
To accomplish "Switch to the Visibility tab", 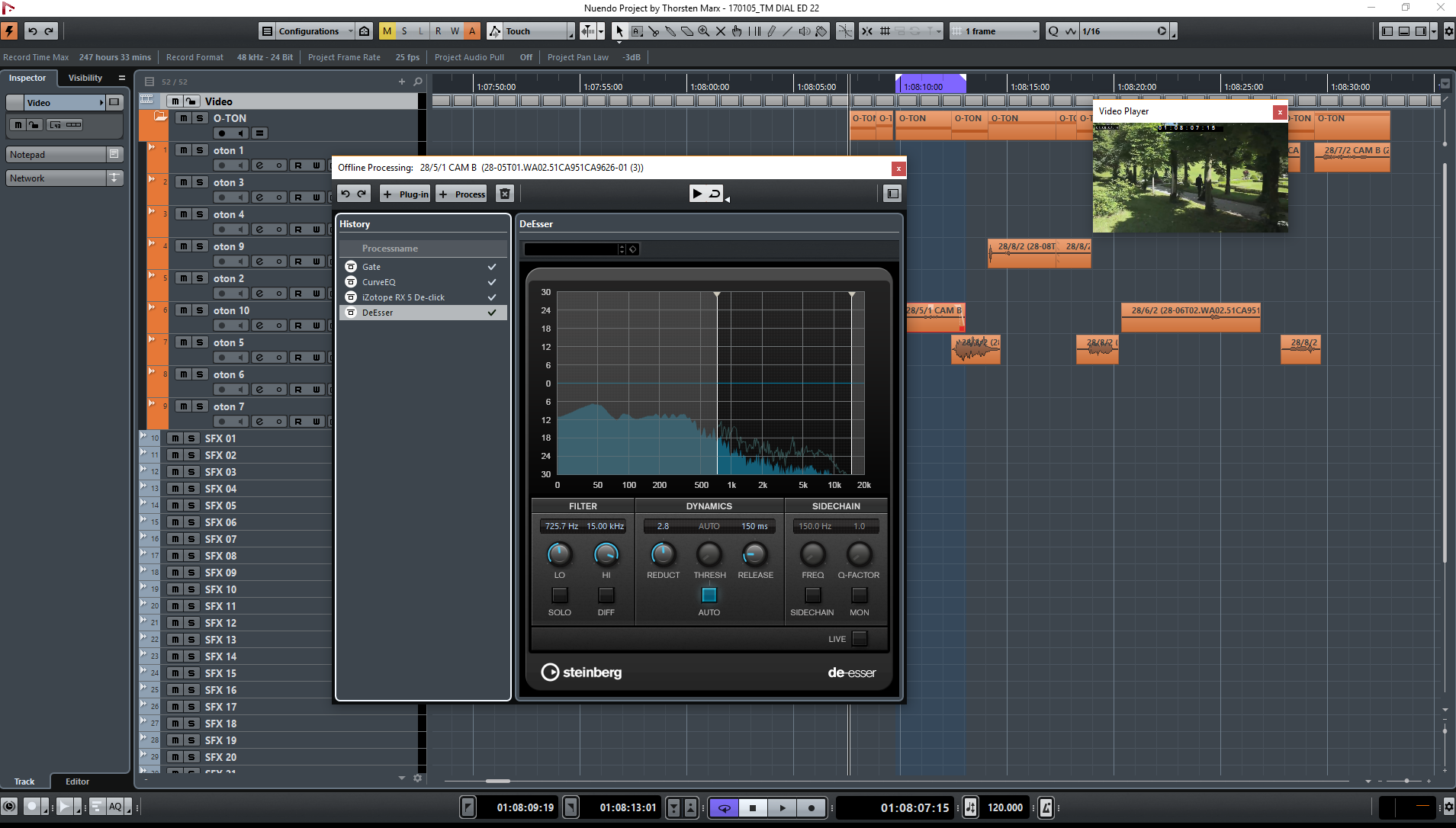I will tap(85, 78).
